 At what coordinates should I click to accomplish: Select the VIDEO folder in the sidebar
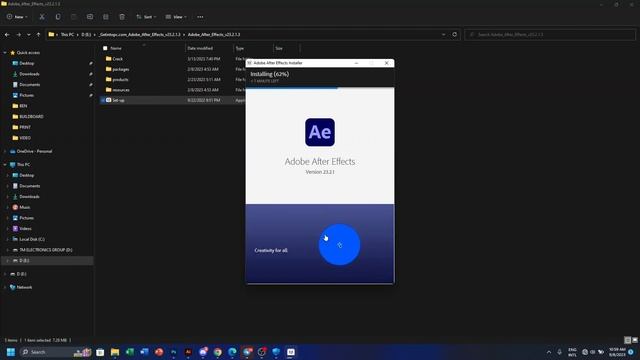pyautogui.click(x=25, y=138)
